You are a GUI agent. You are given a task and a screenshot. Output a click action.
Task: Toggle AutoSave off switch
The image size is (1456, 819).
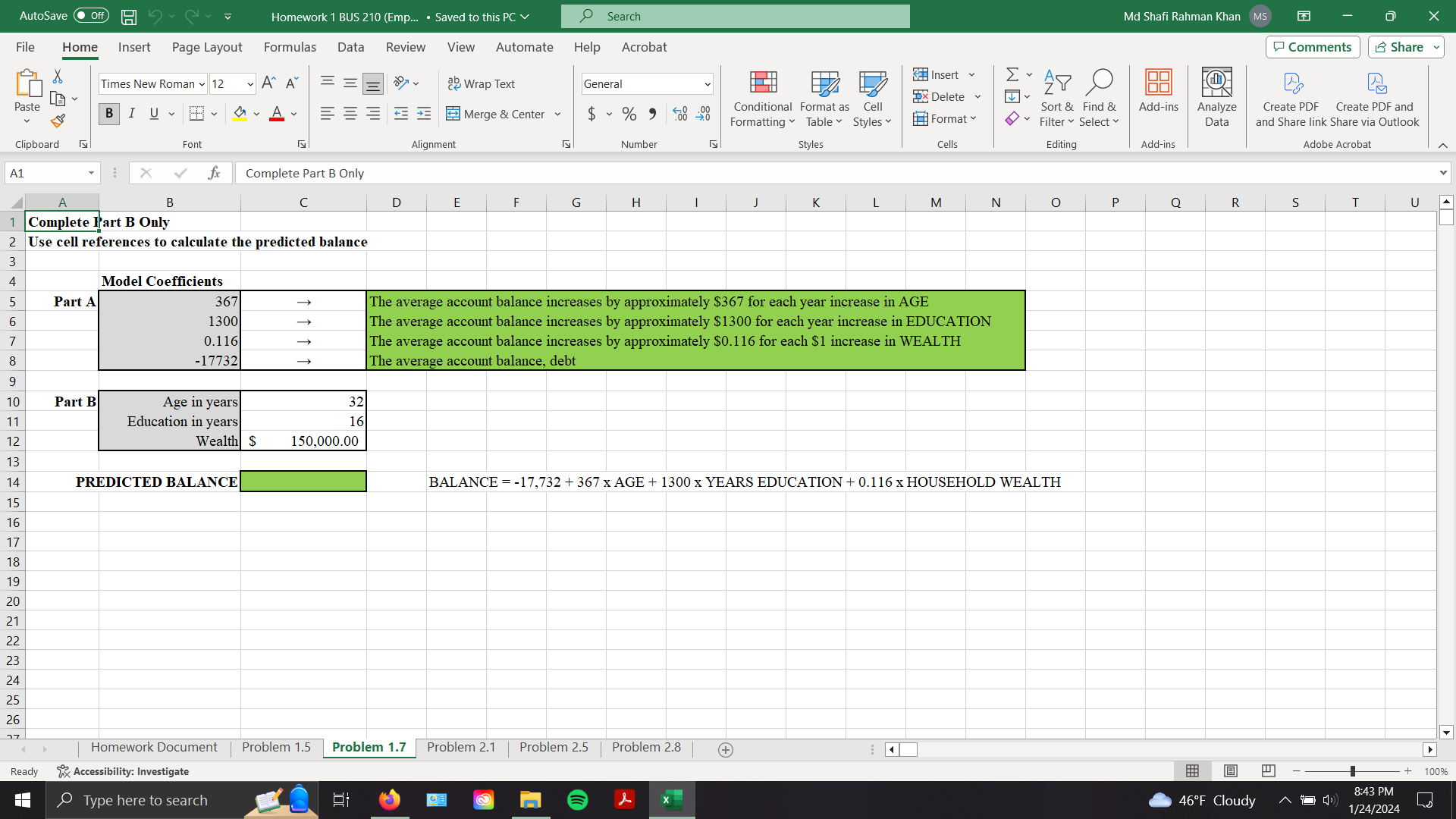point(90,15)
